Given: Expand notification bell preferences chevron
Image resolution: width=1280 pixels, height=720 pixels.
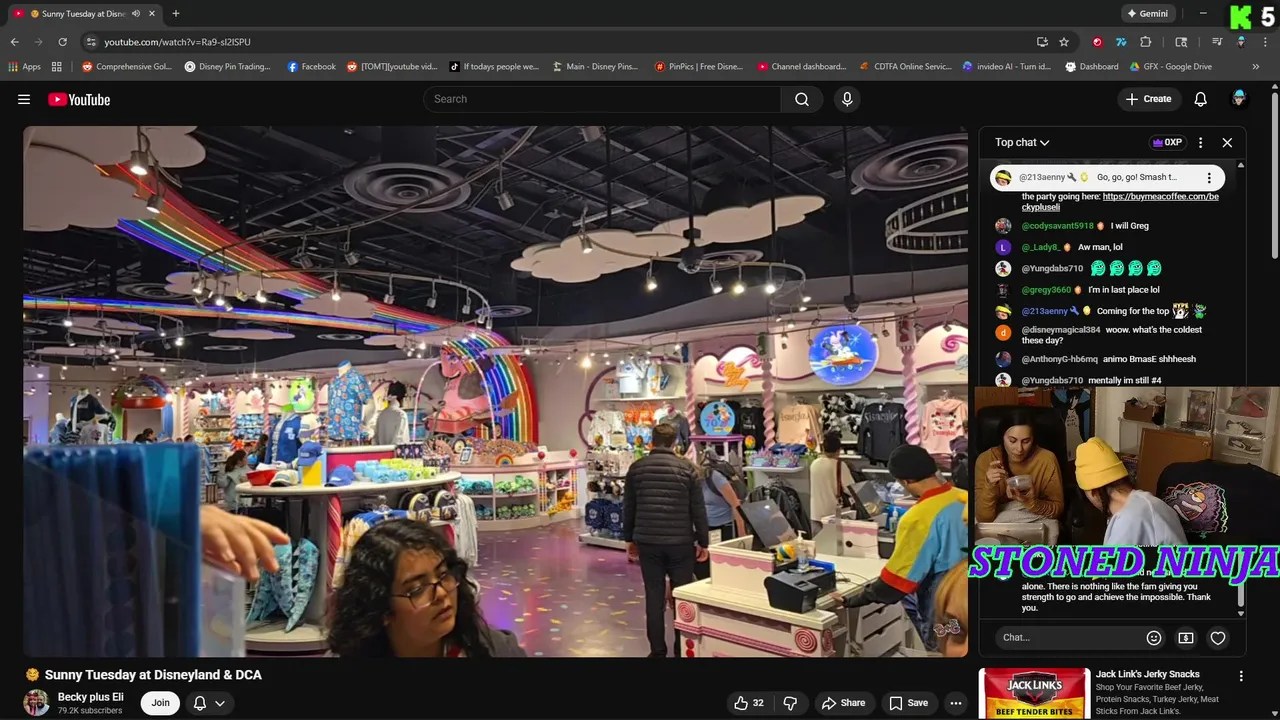Looking at the screenshot, I should pyautogui.click(x=219, y=703).
